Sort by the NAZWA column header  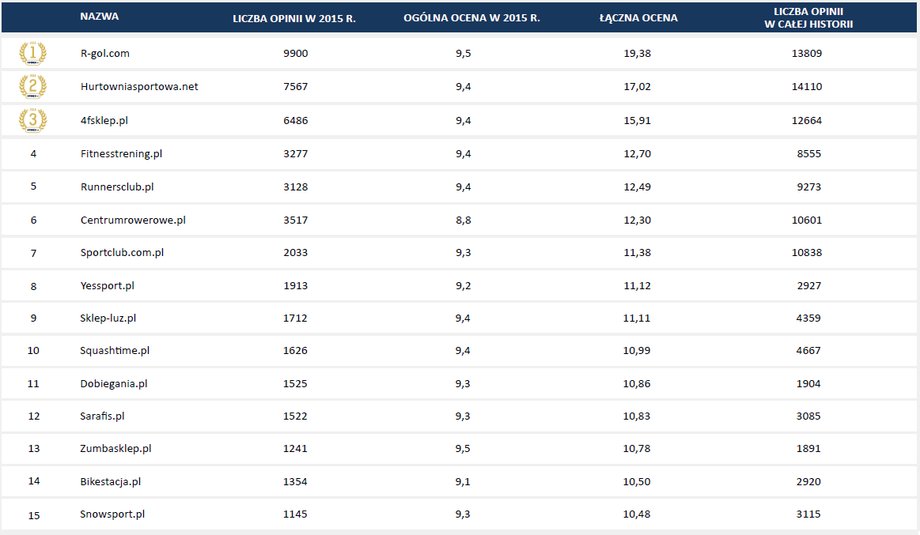pos(99,16)
